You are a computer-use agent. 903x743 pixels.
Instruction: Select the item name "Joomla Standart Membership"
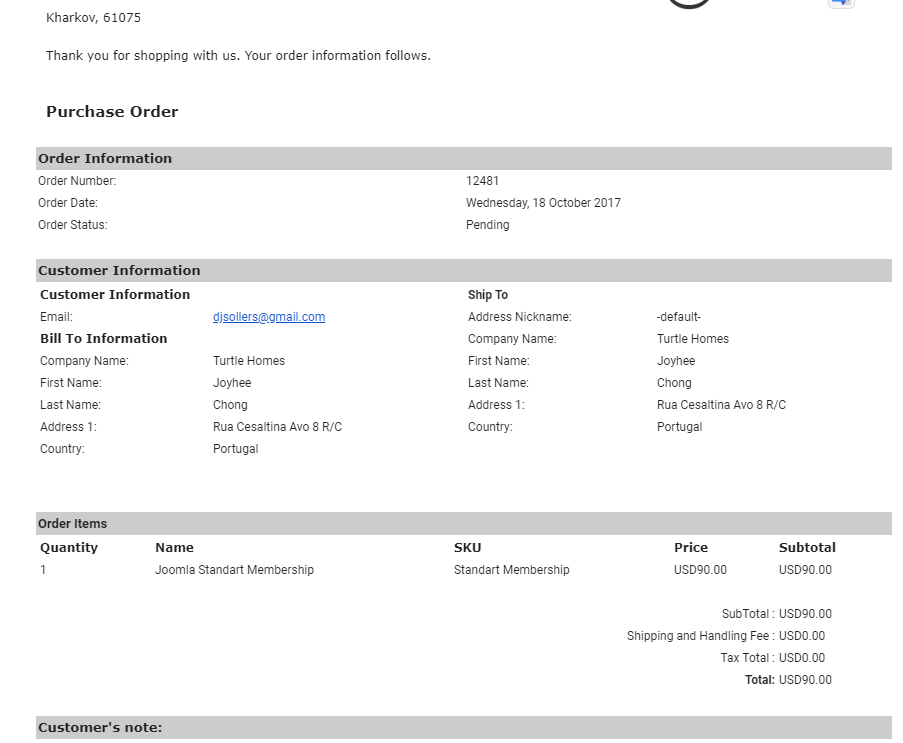coord(234,570)
